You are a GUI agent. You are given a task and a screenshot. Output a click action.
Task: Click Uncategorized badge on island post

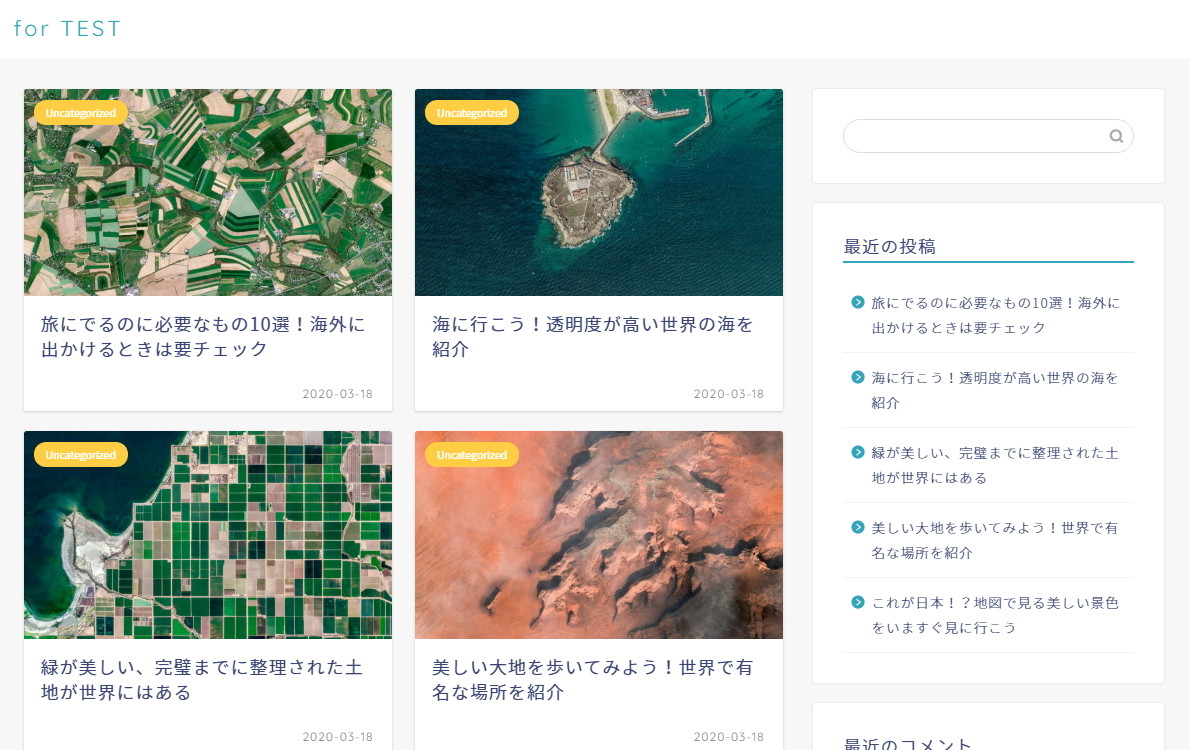pyautogui.click(x=471, y=113)
